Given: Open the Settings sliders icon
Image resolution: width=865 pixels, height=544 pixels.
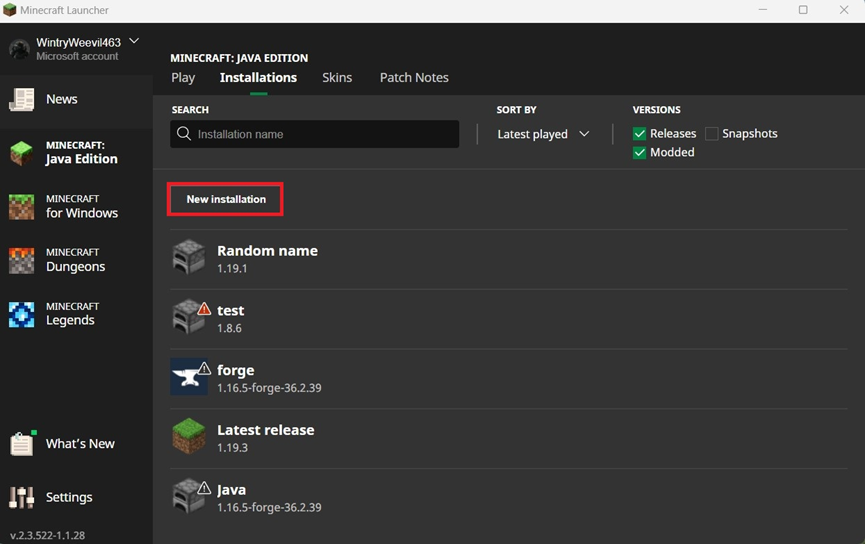Looking at the screenshot, I should [22, 497].
